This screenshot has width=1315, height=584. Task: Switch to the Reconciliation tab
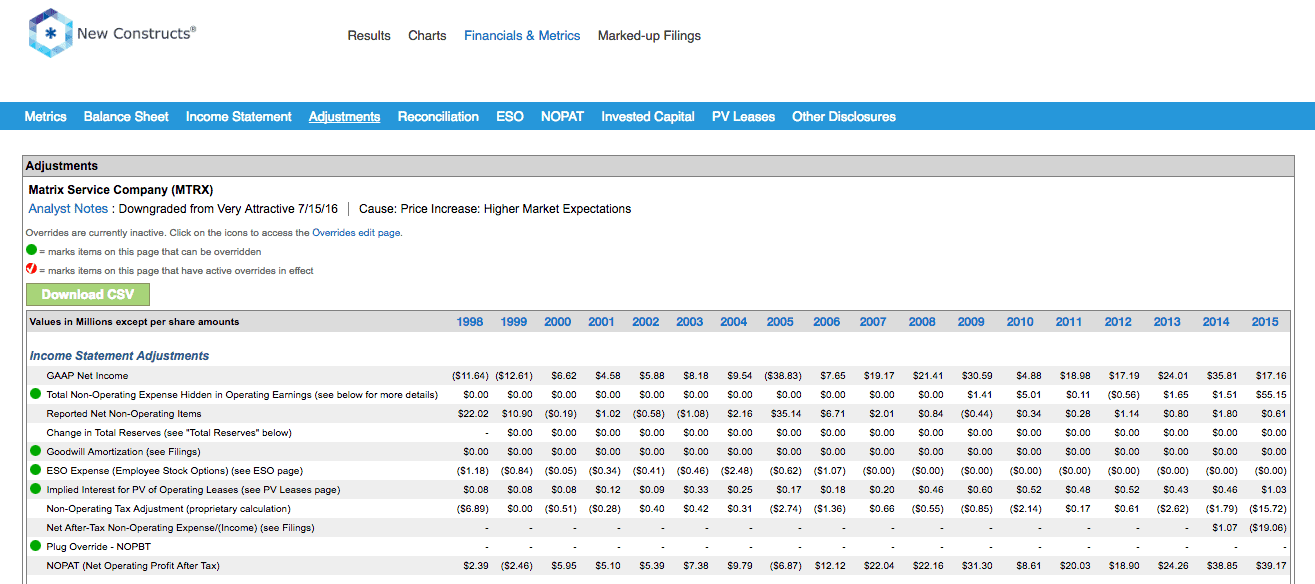(x=438, y=117)
